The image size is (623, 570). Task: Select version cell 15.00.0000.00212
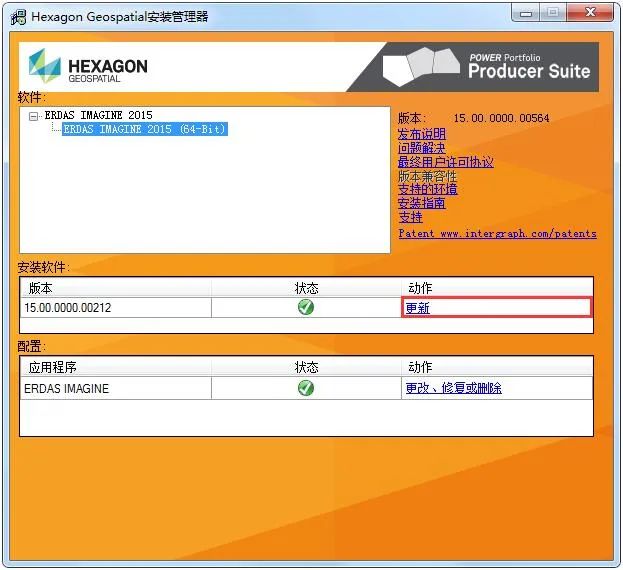[x=116, y=307]
